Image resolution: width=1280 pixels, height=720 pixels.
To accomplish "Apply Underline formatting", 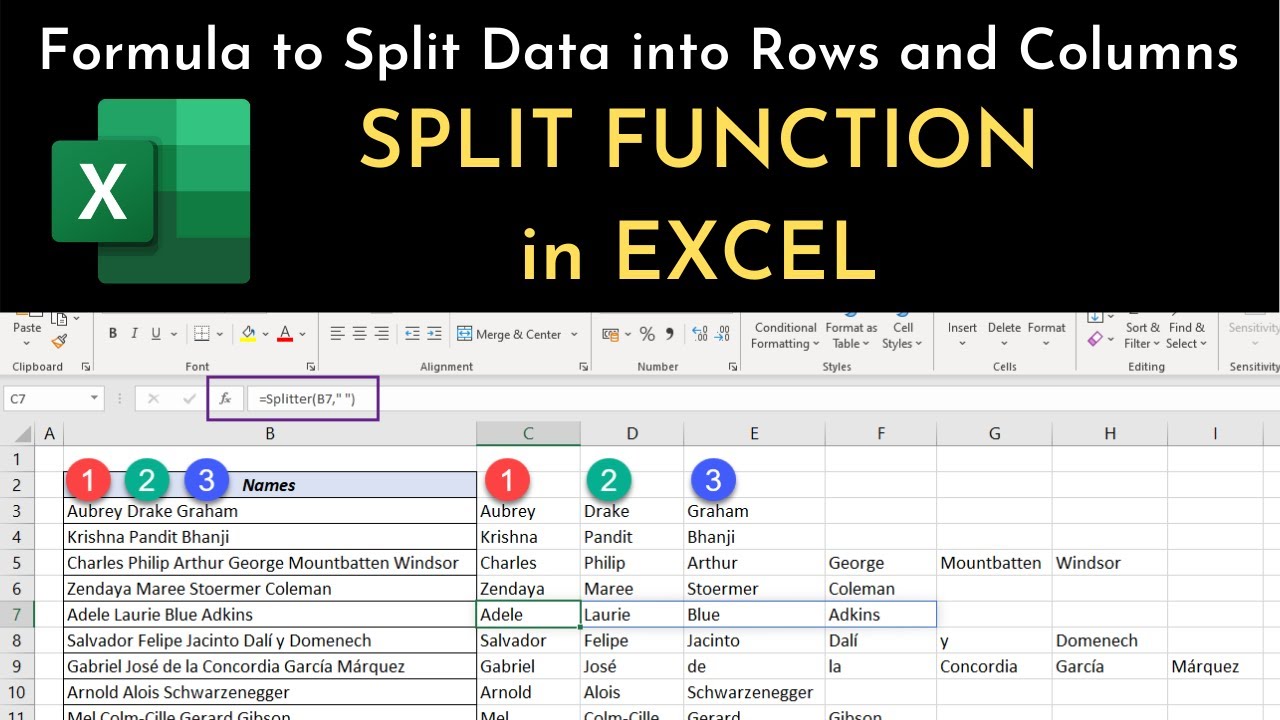I will [x=157, y=334].
